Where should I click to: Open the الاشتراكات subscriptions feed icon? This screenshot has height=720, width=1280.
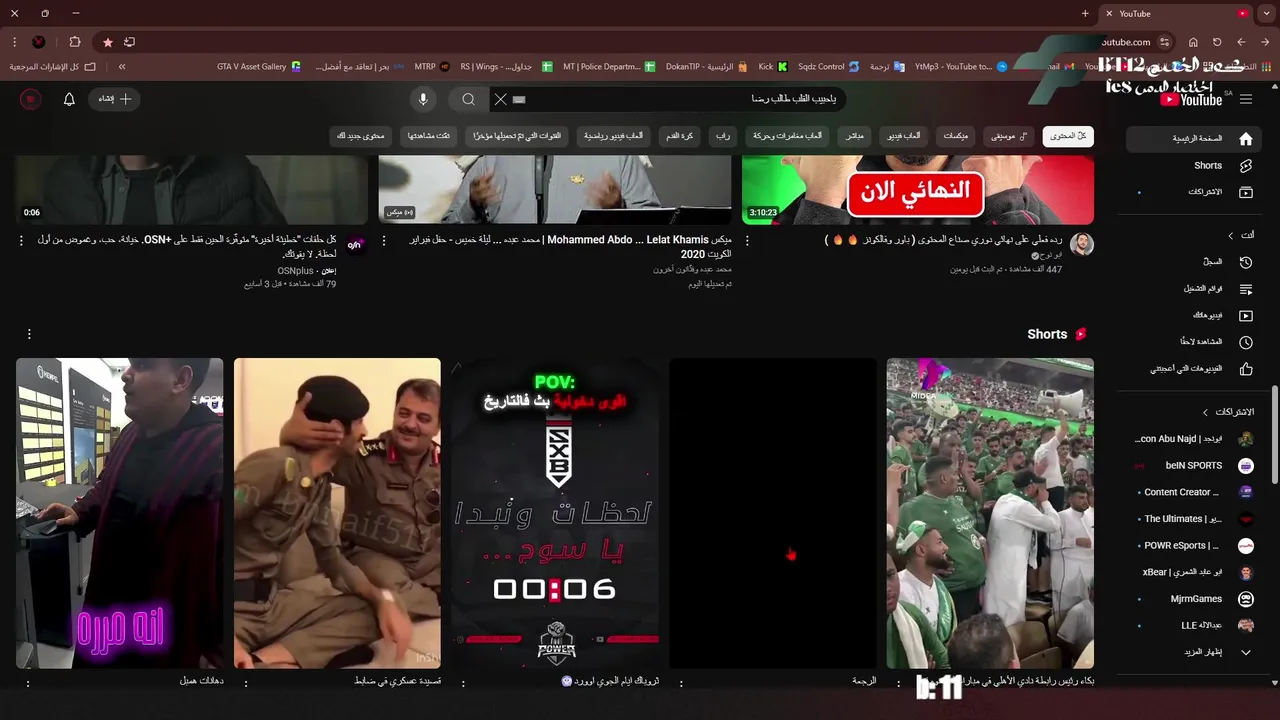tap(1245, 192)
